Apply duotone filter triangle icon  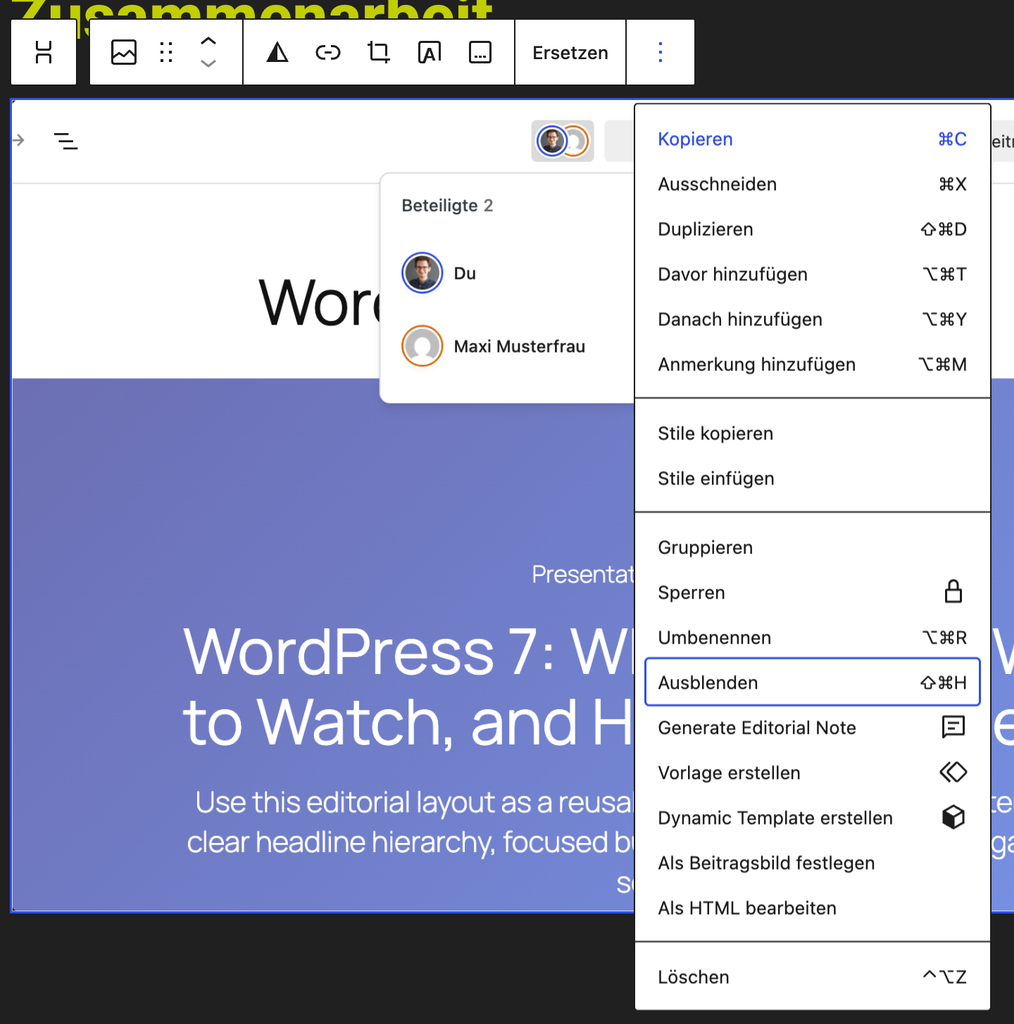(277, 52)
